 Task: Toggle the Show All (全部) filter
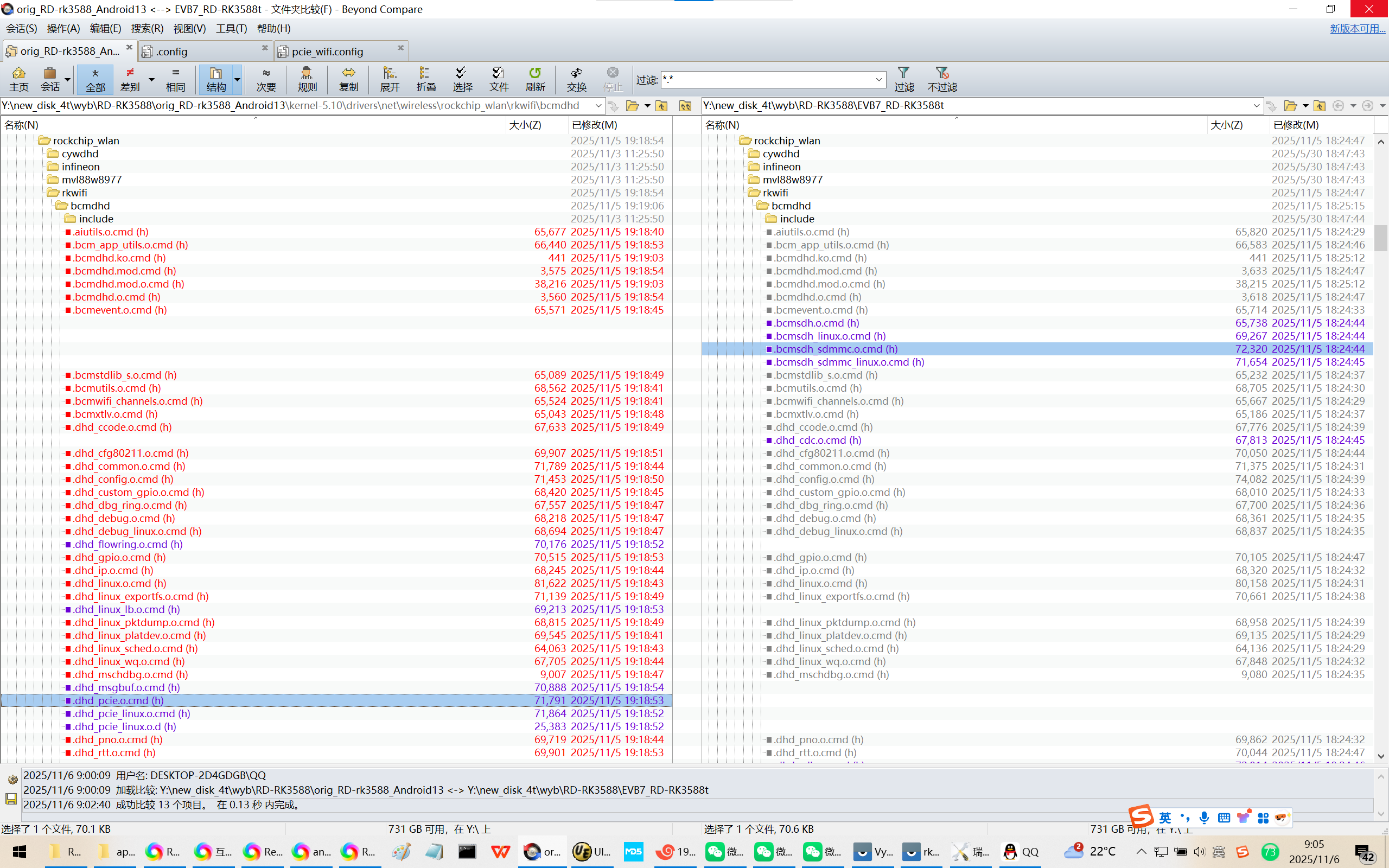click(95, 79)
